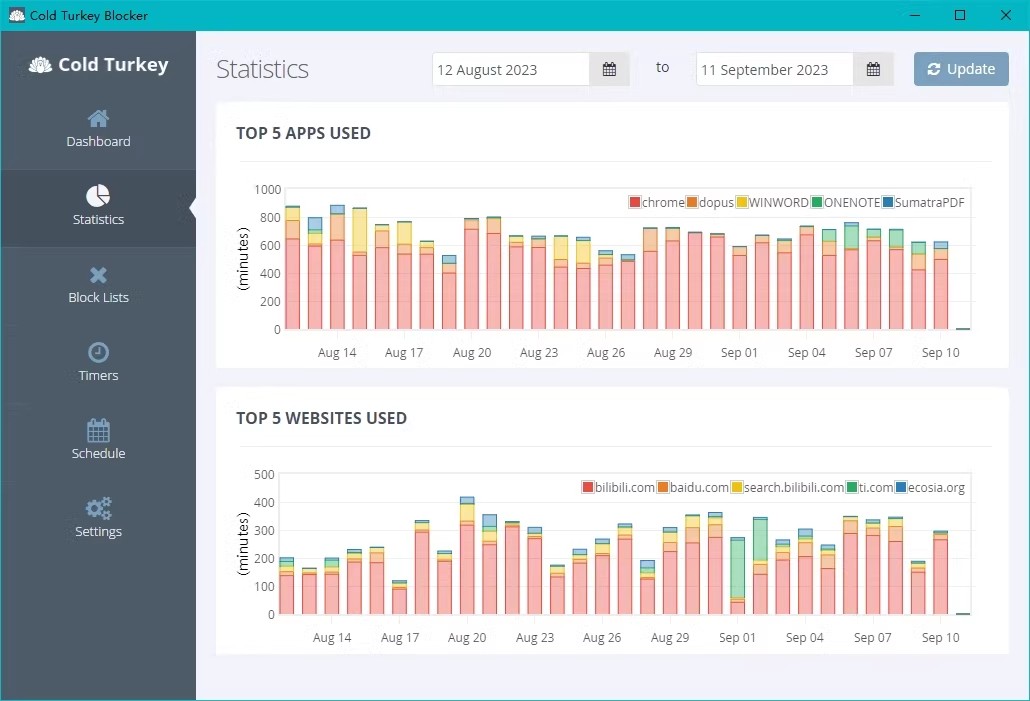Toggle baidu.com legend entry
Viewport: 1030px width, 701px height.
pos(692,487)
